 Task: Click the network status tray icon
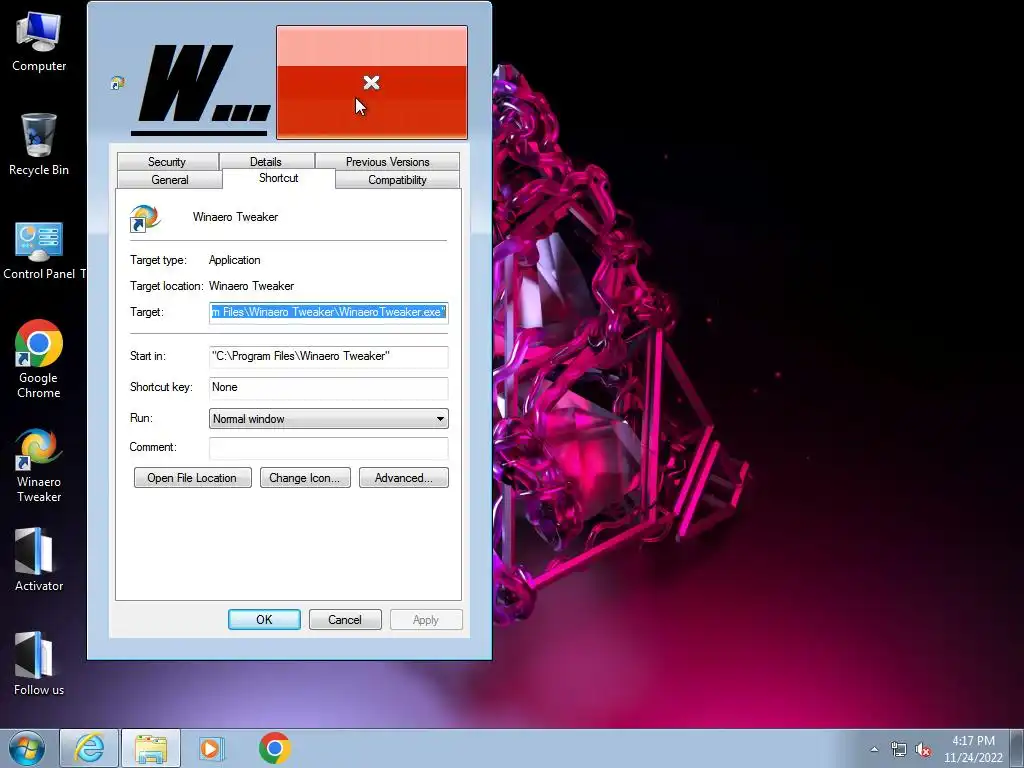click(899, 749)
